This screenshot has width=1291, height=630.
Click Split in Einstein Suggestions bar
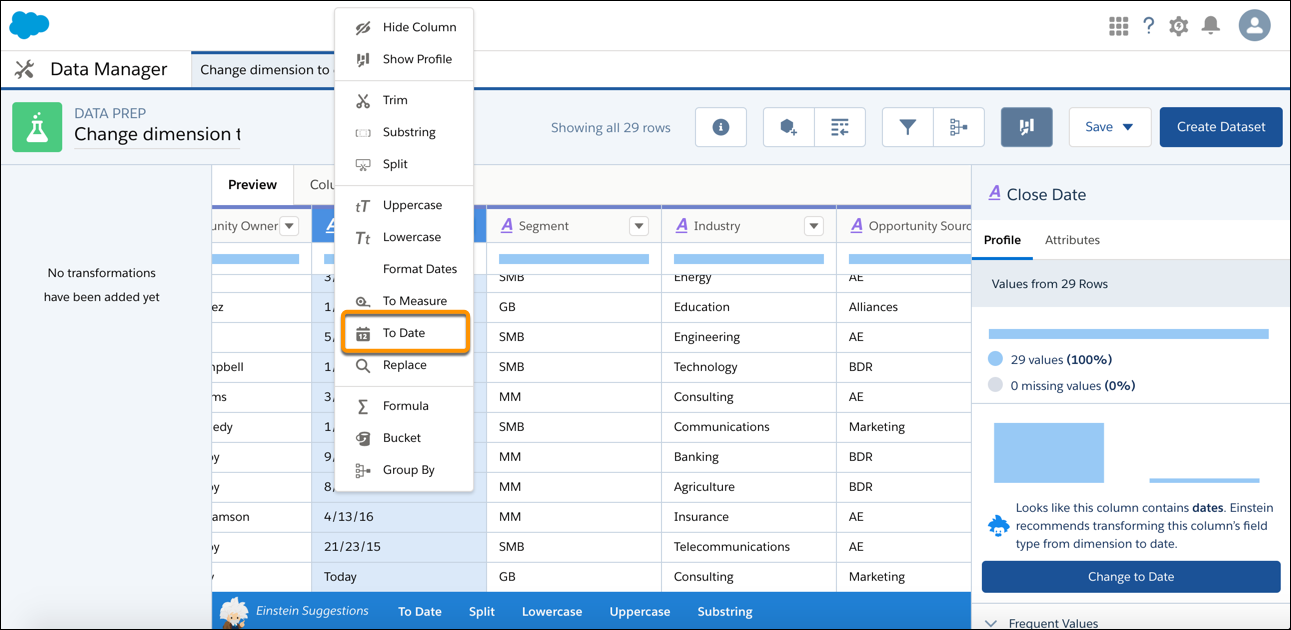[x=482, y=612]
